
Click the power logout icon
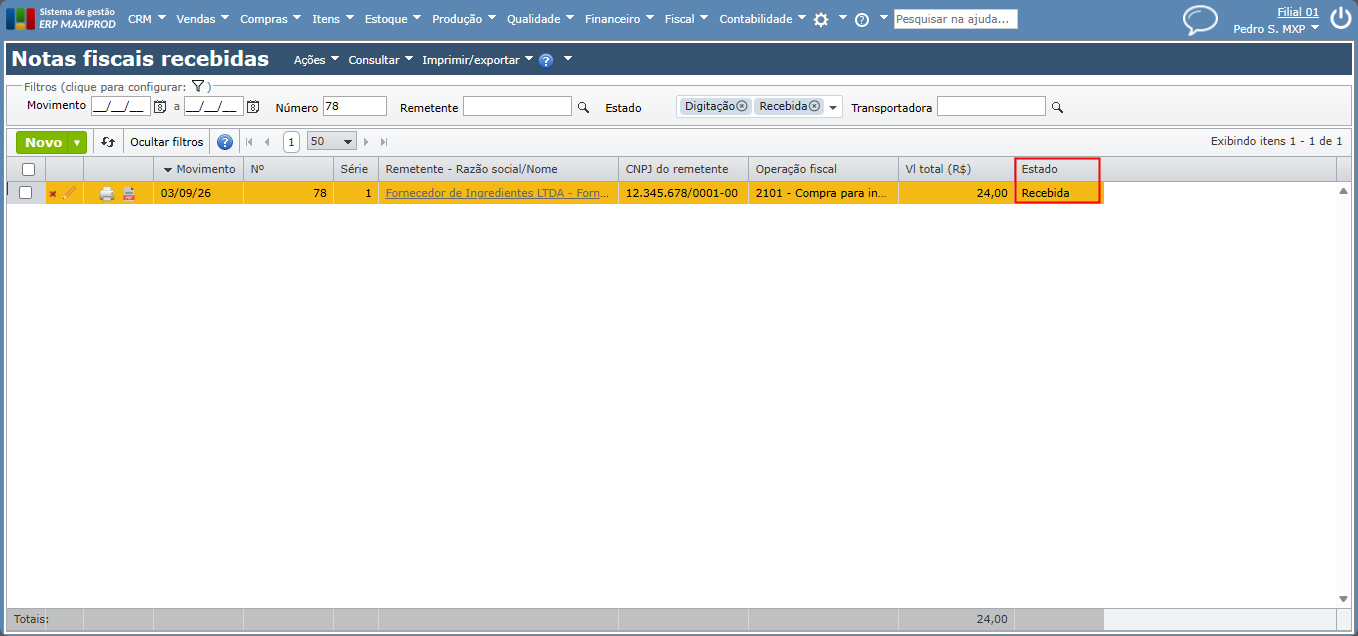coord(1340,19)
